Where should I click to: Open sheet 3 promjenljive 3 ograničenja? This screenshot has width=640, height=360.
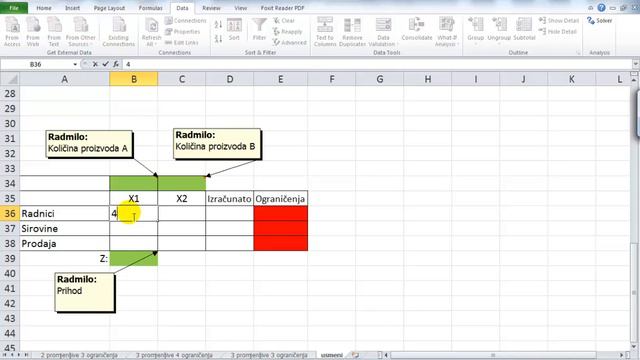pos(269,356)
